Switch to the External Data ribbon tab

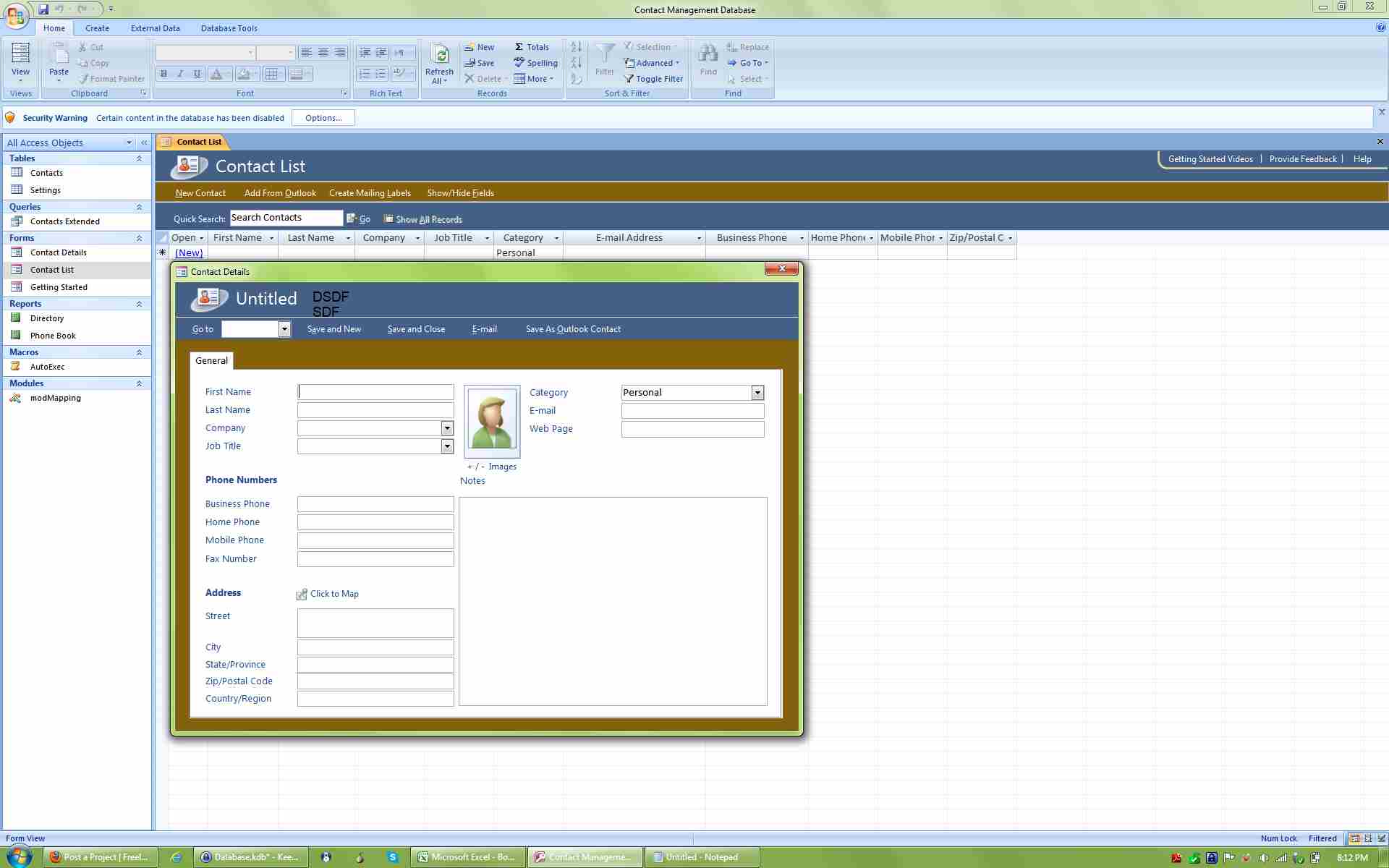tap(155, 28)
